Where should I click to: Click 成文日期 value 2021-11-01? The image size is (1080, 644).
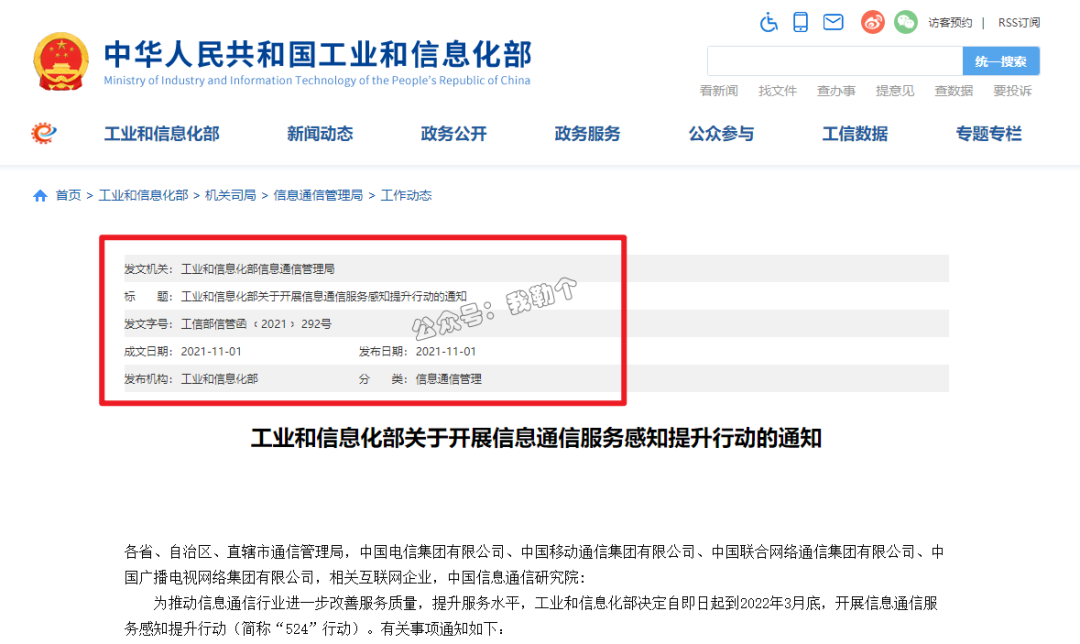tap(211, 351)
